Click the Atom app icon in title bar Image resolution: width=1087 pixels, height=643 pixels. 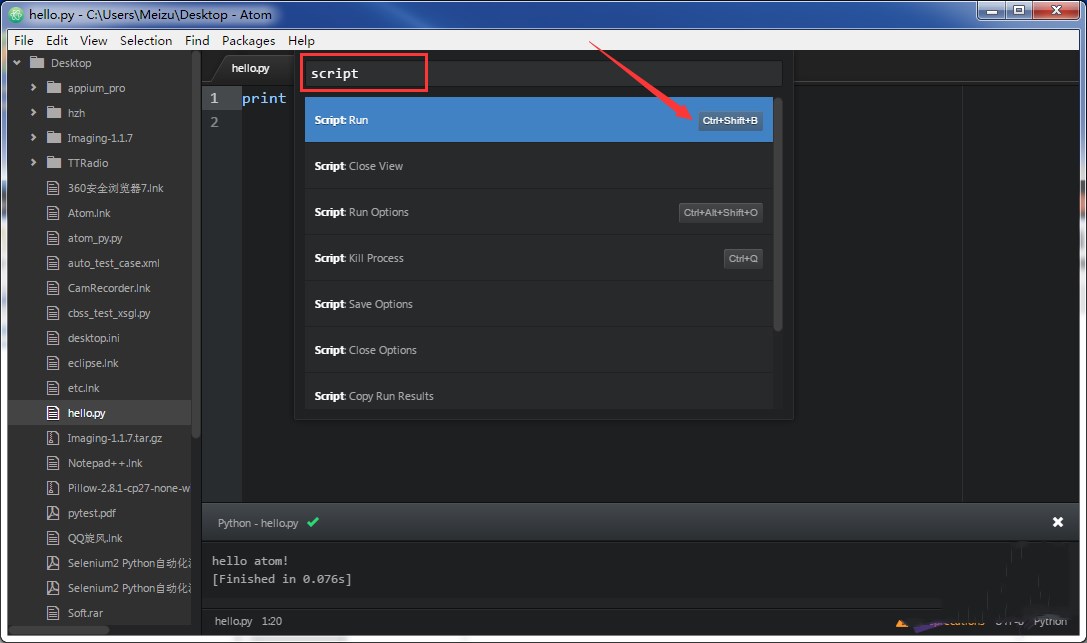click(x=16, y=14)
